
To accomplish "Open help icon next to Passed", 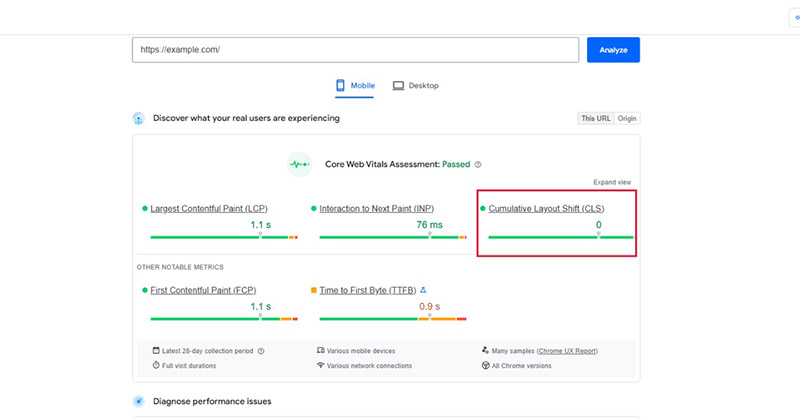I will point(478,164).
